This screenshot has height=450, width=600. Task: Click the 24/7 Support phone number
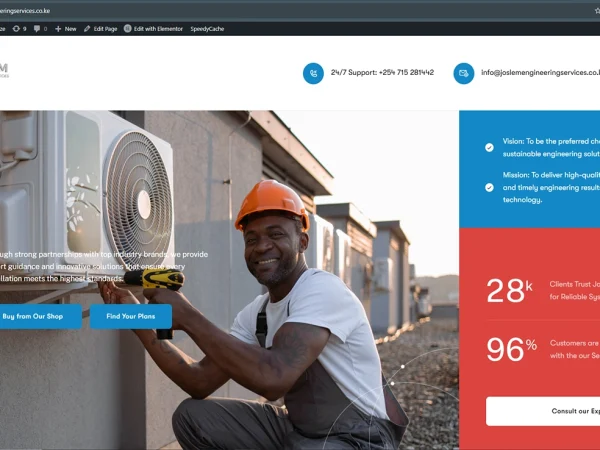(x=382, y=72)
